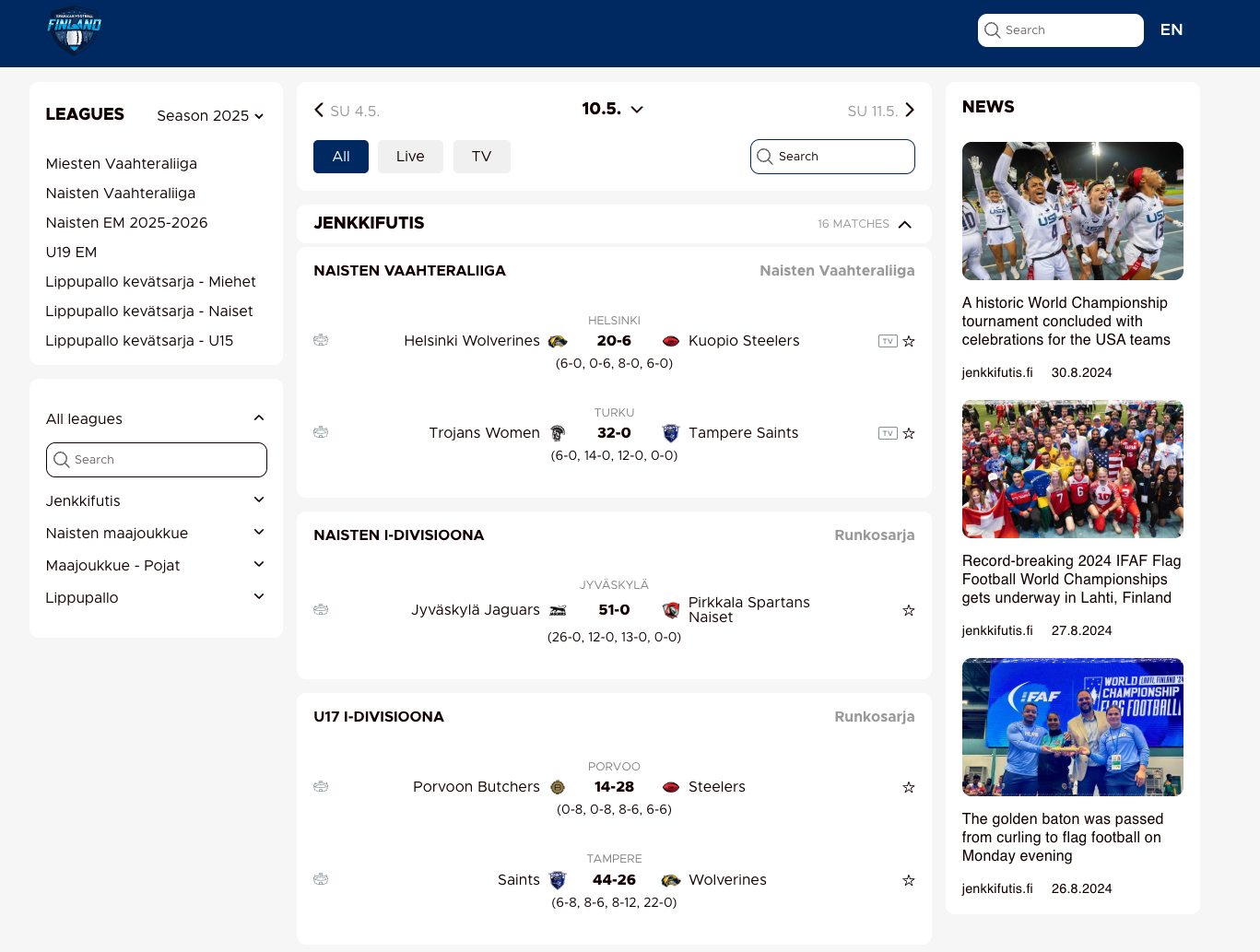Select the All matches filter tab
Screen dimensions: 1260x952
tap(341, 157)
